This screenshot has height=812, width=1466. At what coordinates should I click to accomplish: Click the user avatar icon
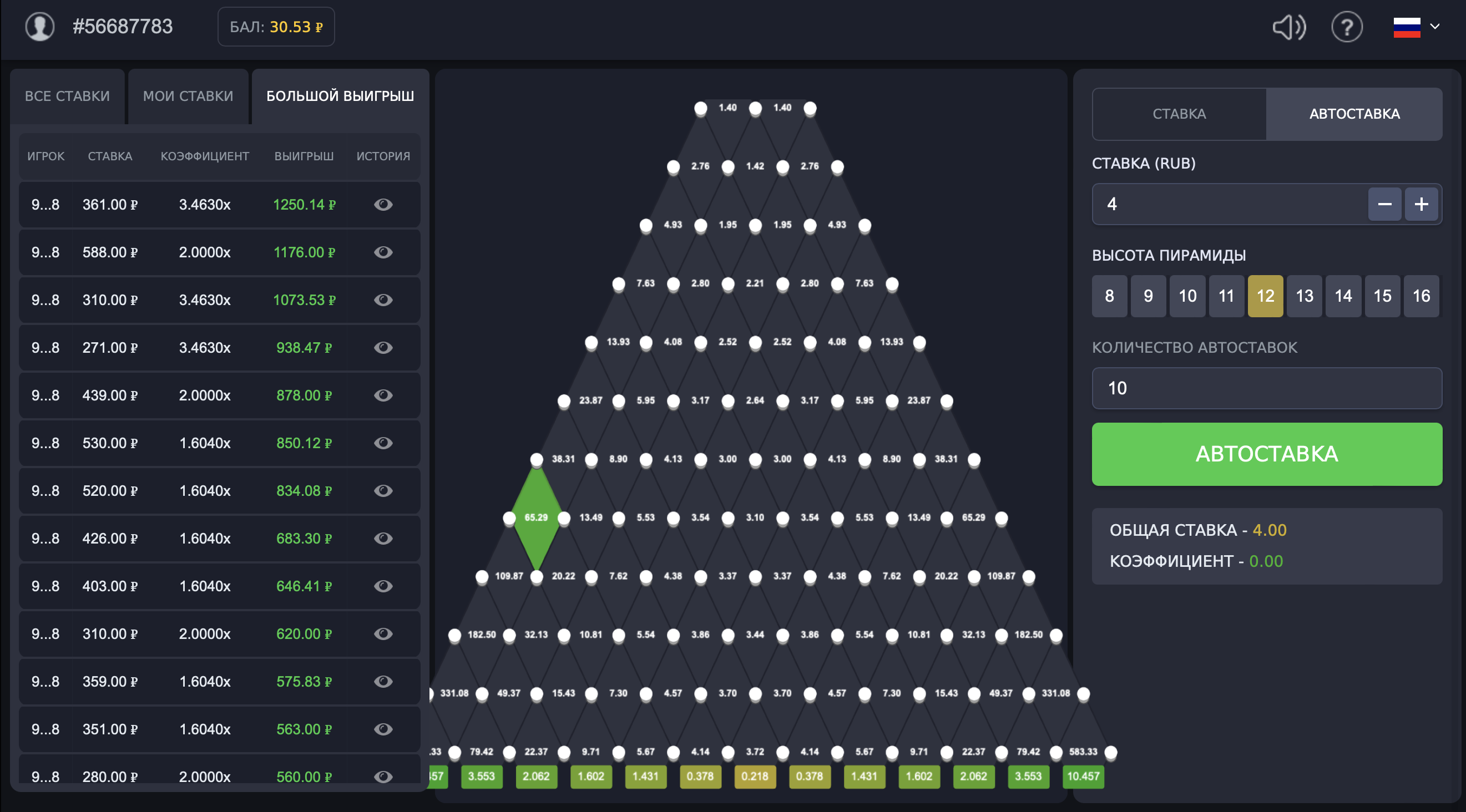pyautogui.click(x=40, y=27)
